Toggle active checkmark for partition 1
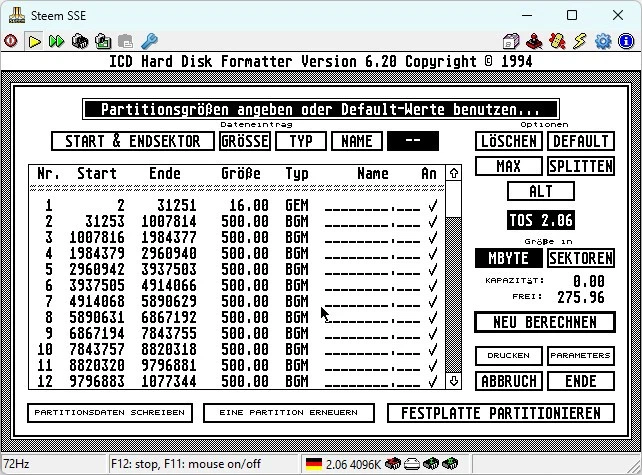This screenshot has width=642, height=475. coord(432,205)
